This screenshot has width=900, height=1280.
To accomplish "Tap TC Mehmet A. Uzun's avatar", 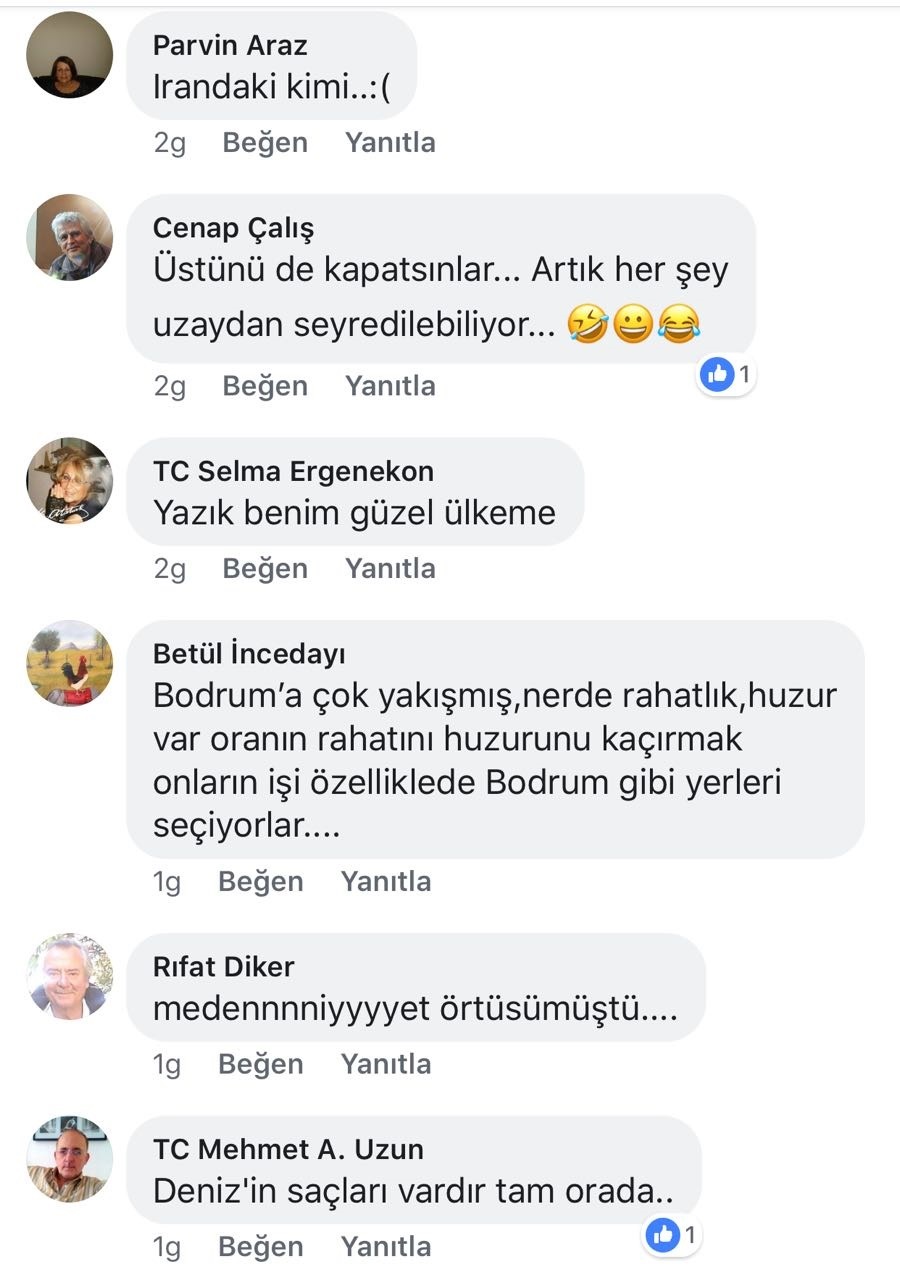I will click(x=69, y=1159).
